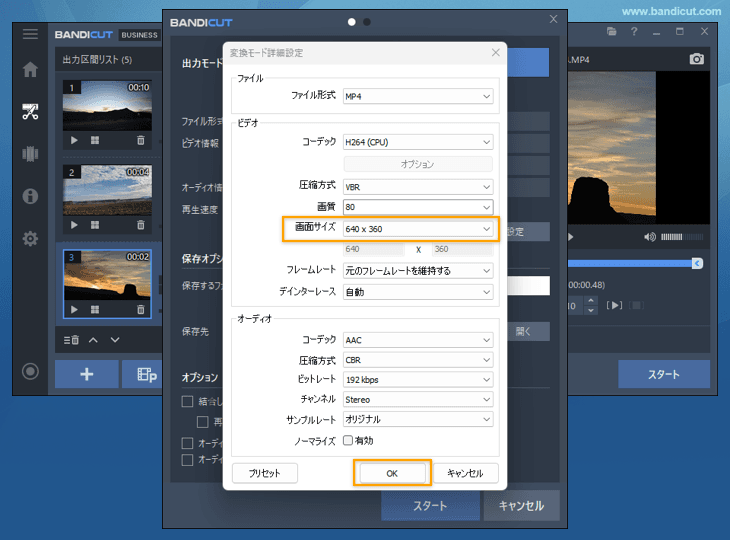The width and height of the screenshot is (730, 540).
Task: Click the Bandicam record circle icon in sidebar
Action: click(x=30, y=371)
